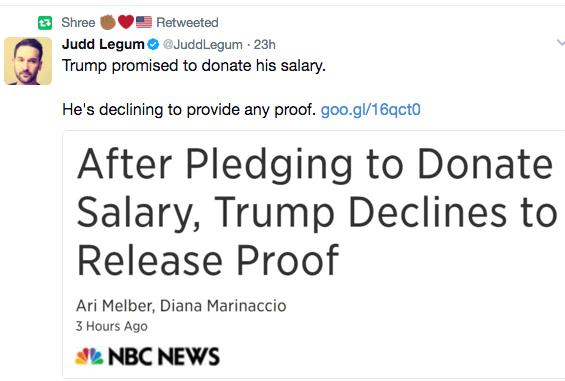Open the "After Pledging to Donate Salary" headline

[317, 212]
